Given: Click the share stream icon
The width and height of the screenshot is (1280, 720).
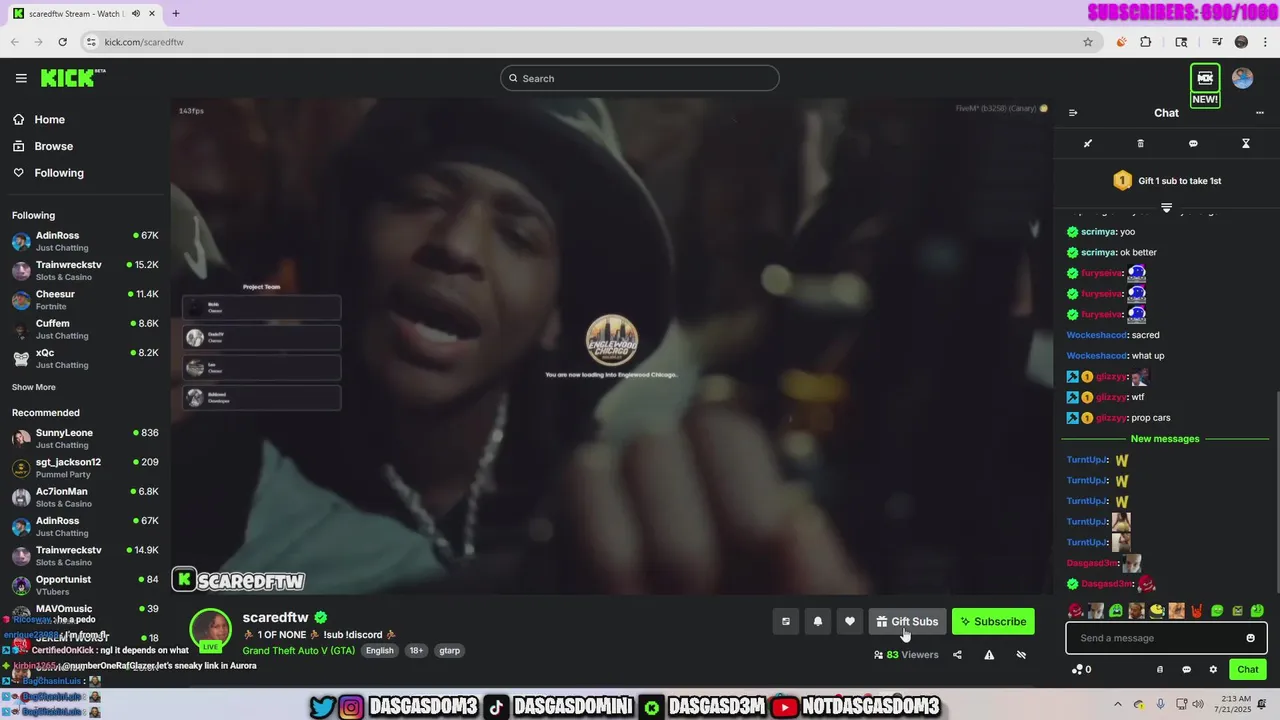Looking at the screenshot, I should pos(957,655).
